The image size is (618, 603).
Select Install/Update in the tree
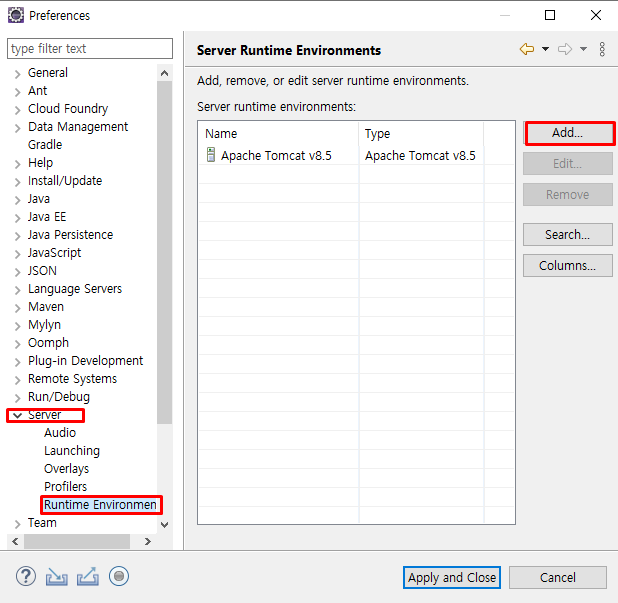coord(65,181)
